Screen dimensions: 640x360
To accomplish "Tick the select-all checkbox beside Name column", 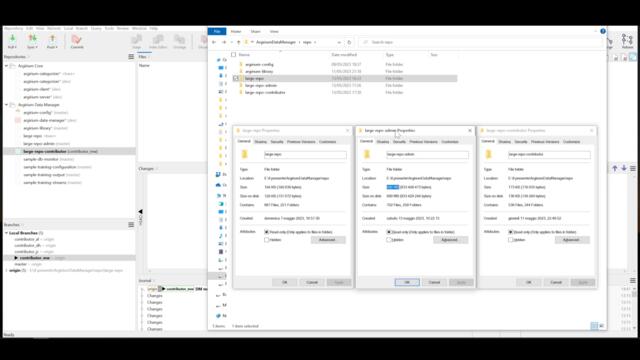I will click(x=233, y=55).
